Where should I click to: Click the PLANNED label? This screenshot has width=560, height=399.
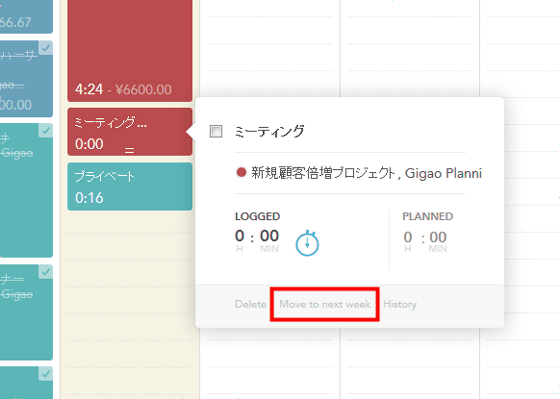coord(428,216)
